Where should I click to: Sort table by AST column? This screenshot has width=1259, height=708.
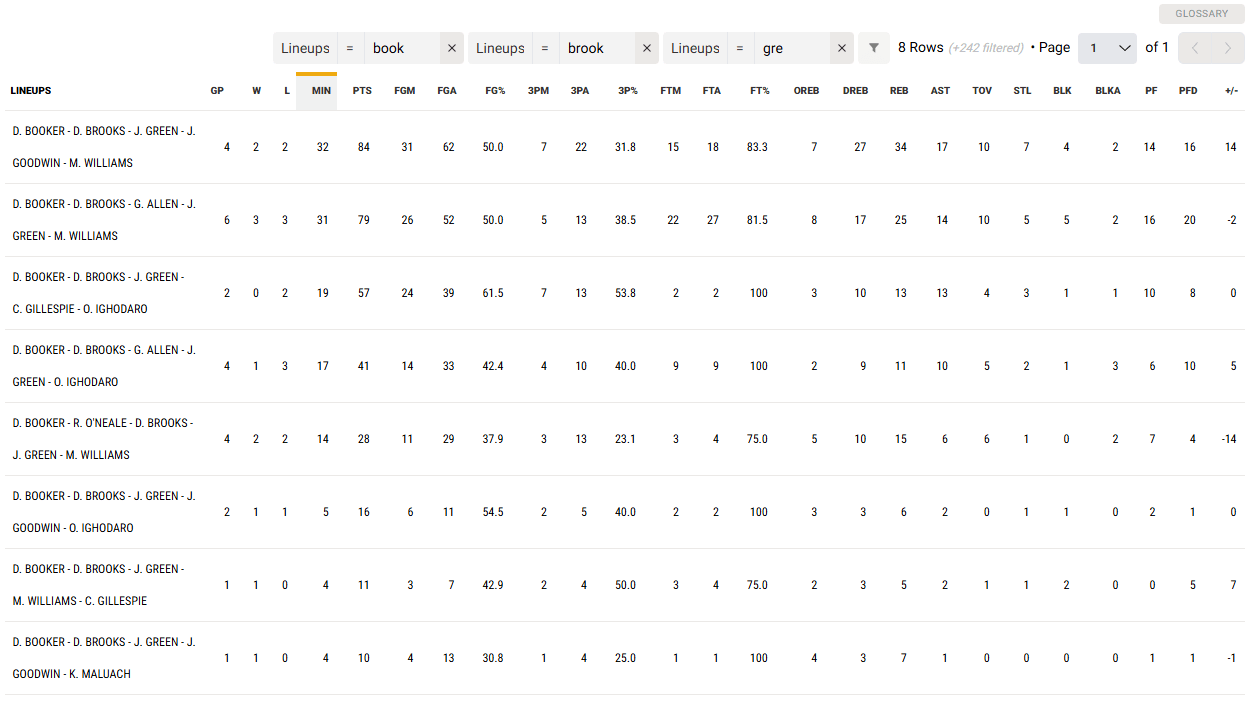tap(940, 91)
